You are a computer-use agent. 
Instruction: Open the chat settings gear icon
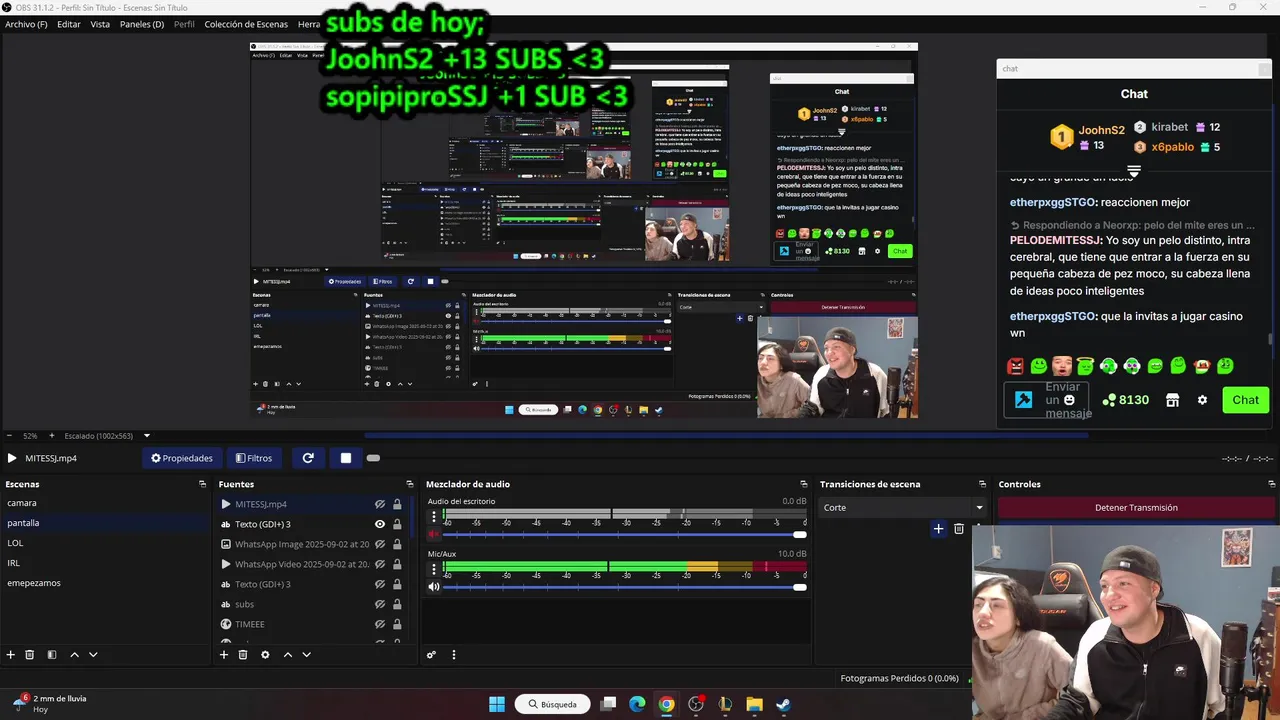[1202, 400]
